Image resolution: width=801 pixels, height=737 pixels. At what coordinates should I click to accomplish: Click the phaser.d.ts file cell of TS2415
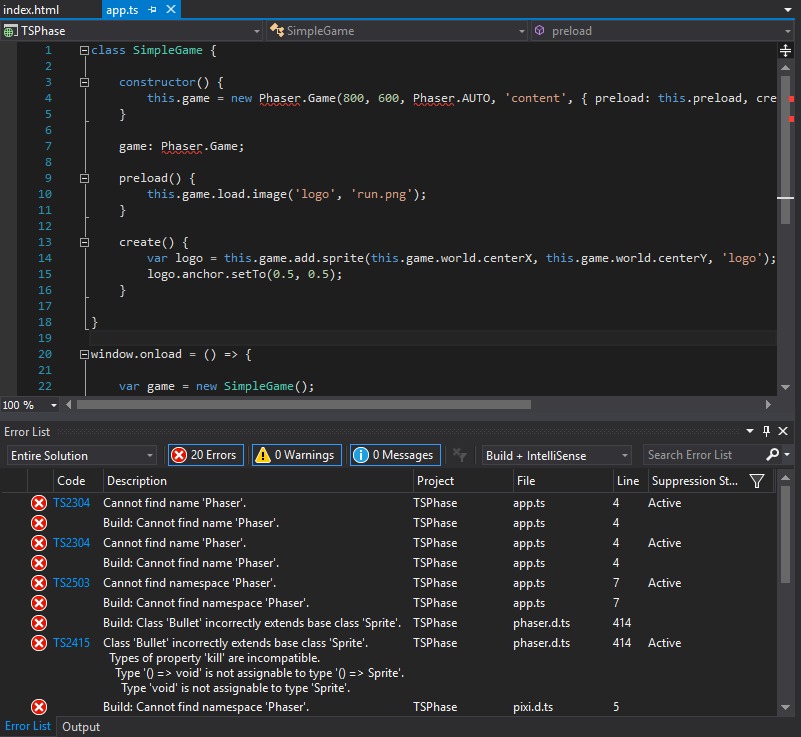(541, 643)
